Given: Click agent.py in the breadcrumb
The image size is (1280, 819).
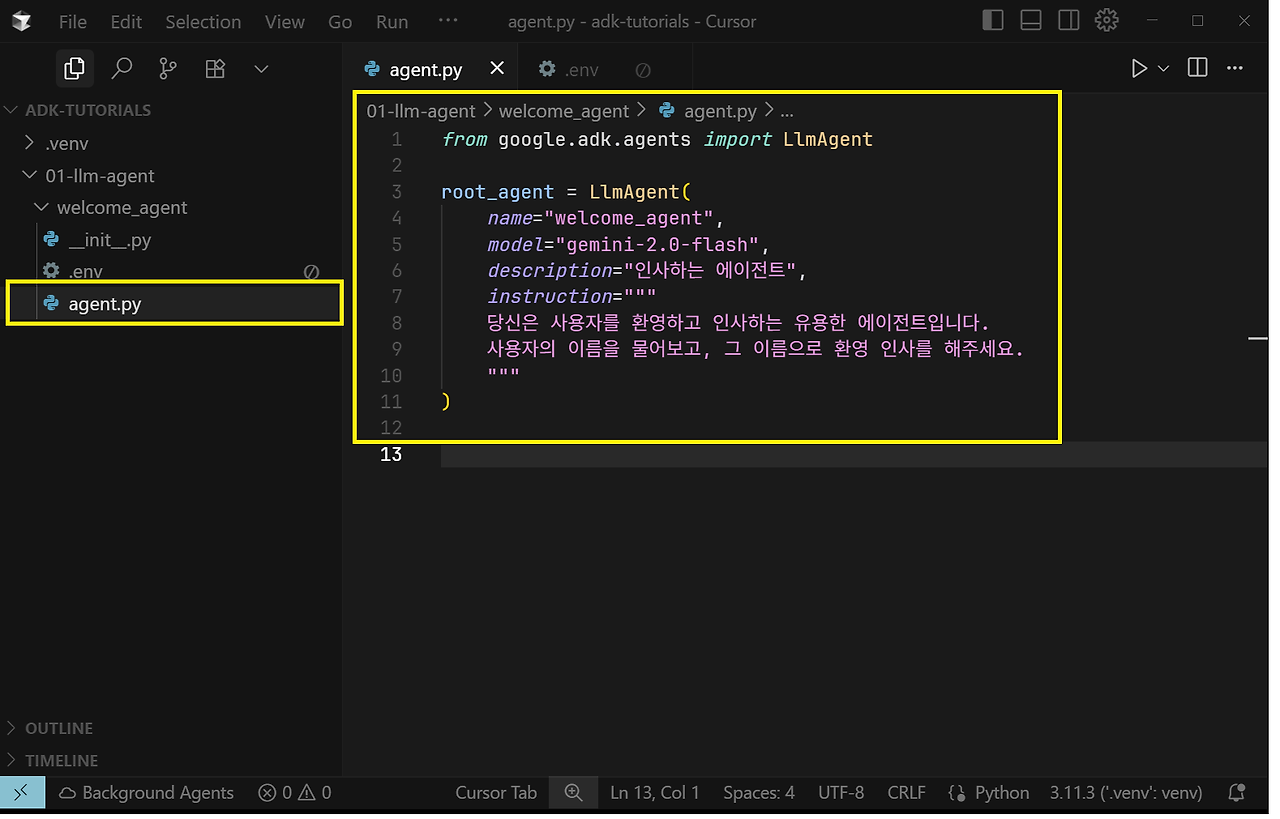Looking at the screenshot, I should [x=720, y=111].
